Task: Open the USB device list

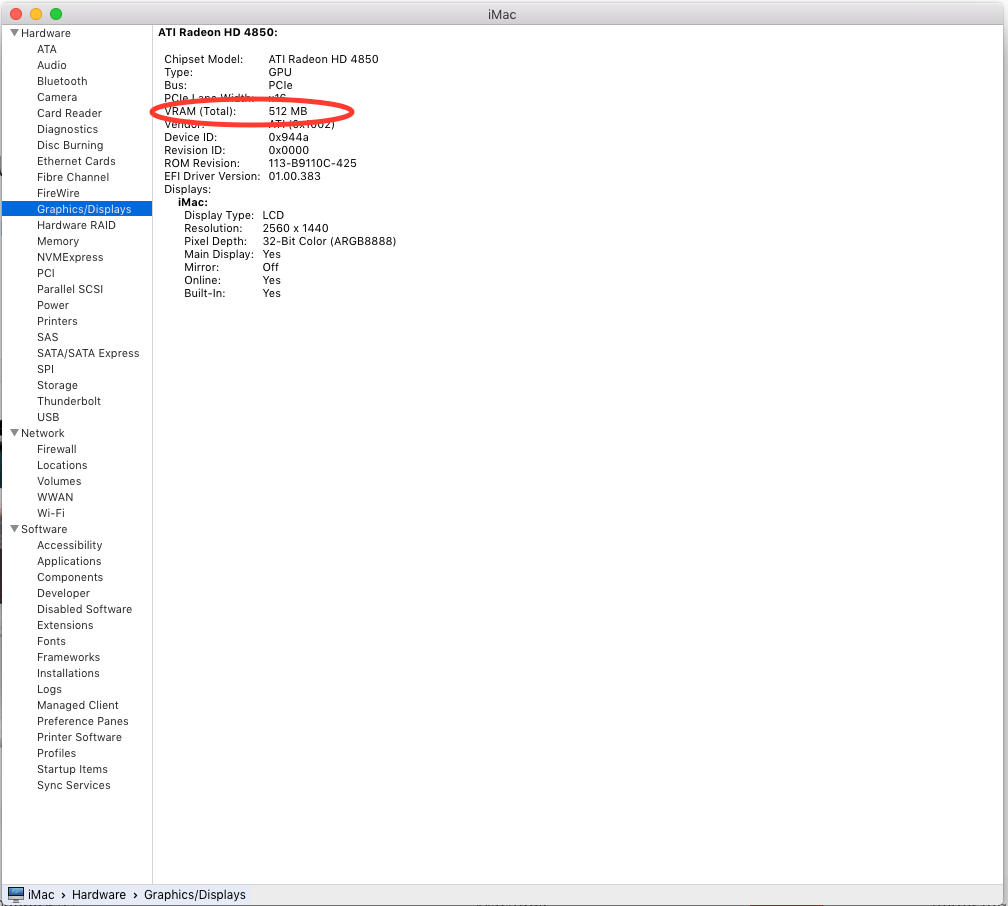Action: pos(48,417)
